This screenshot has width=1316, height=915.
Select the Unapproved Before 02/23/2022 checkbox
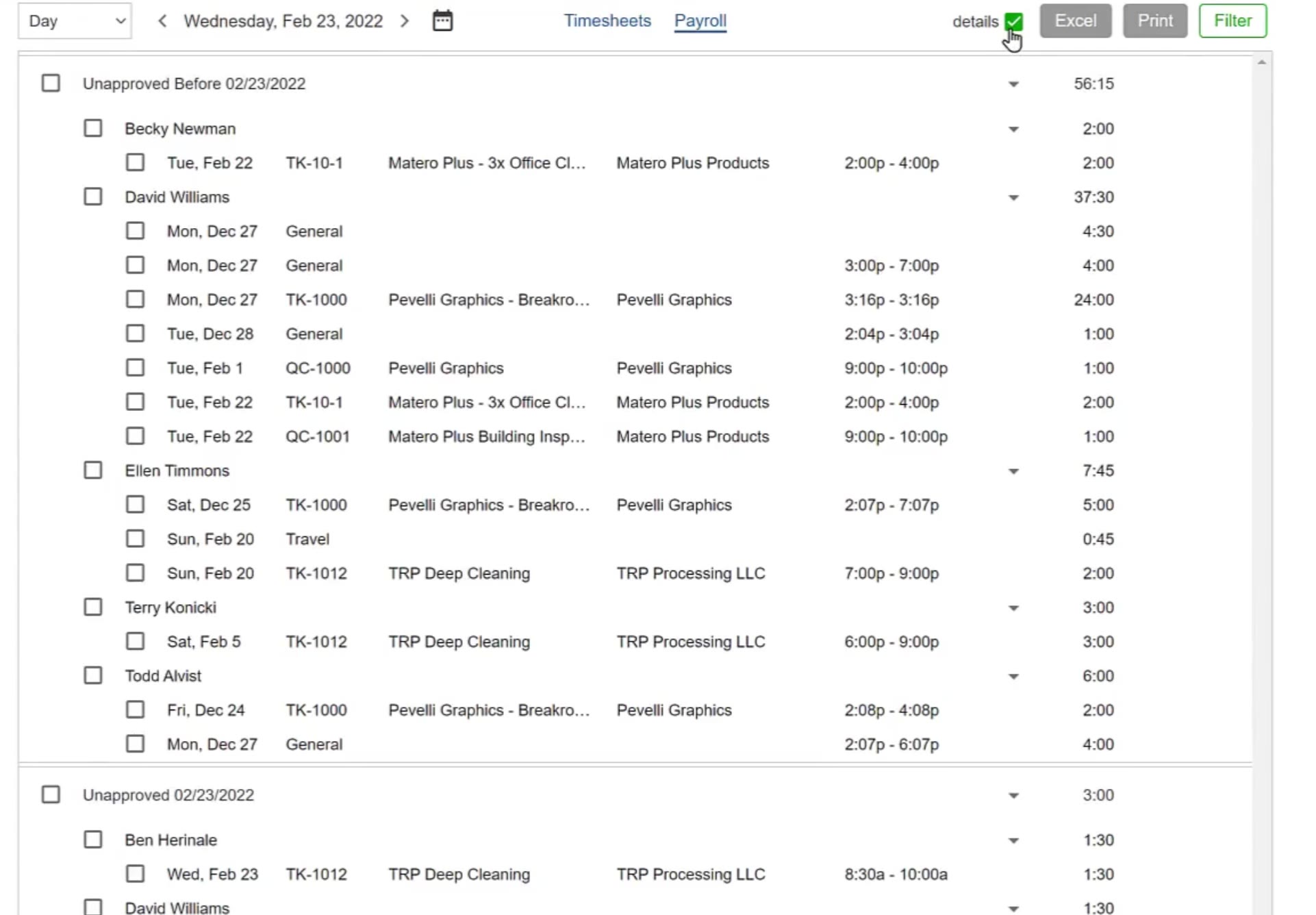point(51,84)
